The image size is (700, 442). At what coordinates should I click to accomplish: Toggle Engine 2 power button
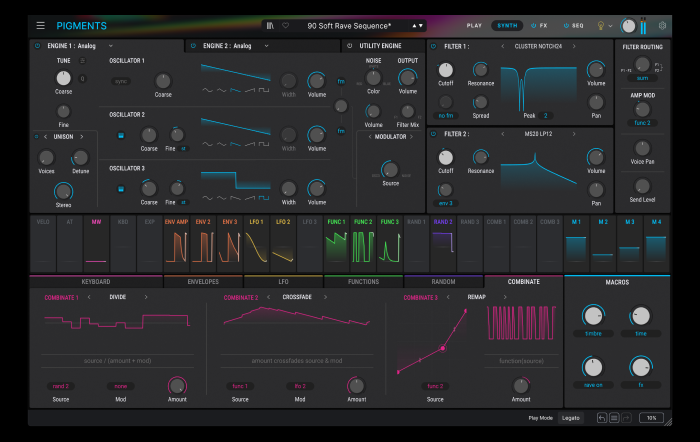click(193, 46)
